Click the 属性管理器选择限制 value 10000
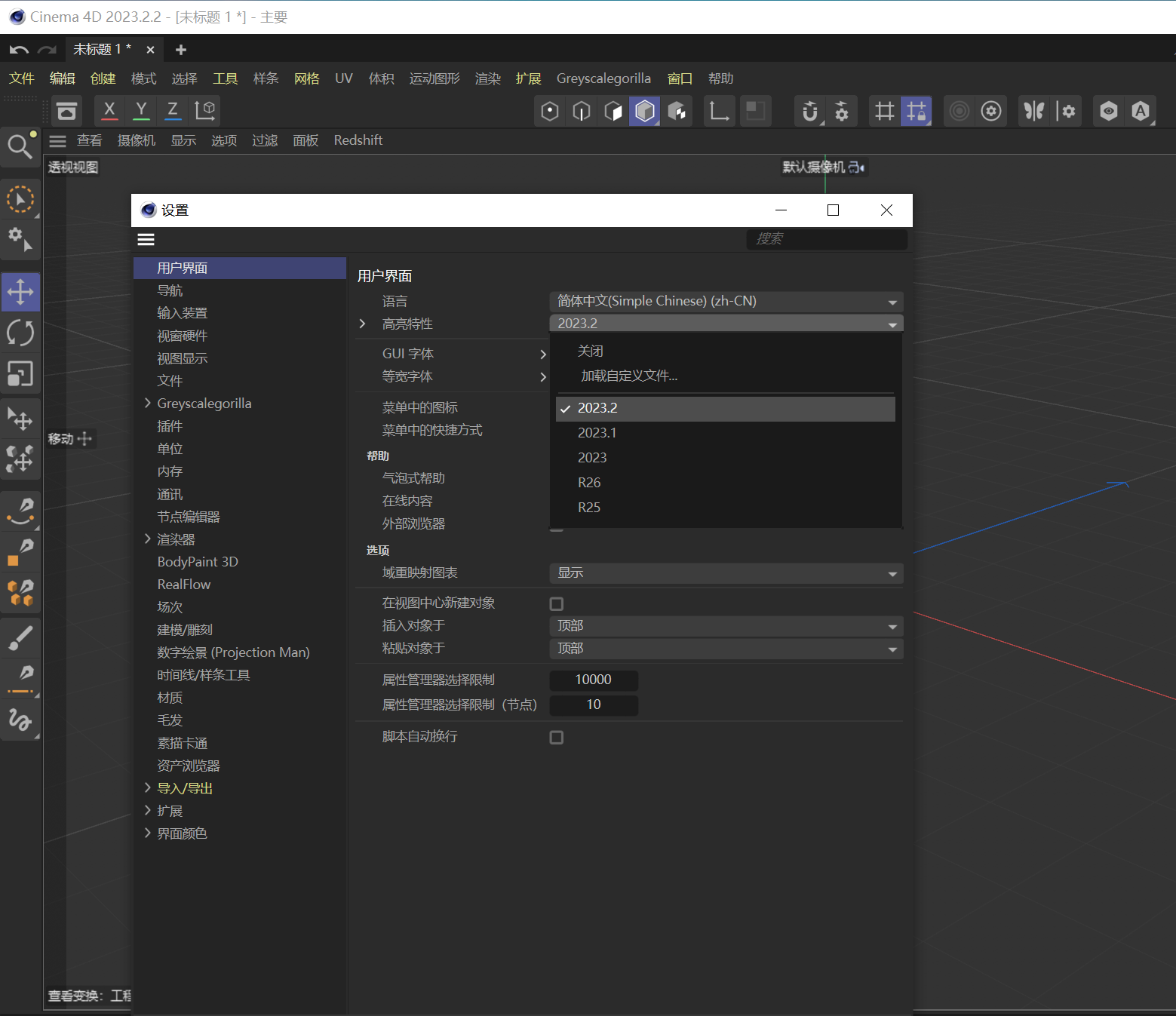1176x1016 pixels. pyautogui.click(x=594, y=680)
